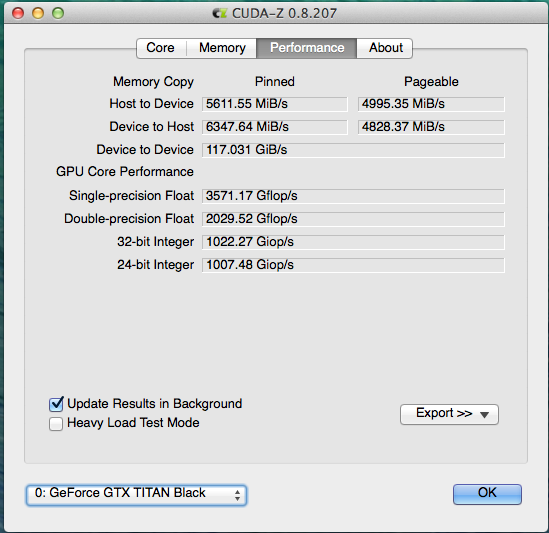549x533 pixels.
Task: Open the GeForce GTX TITAN Black device selector
Action: pyautogui.click(x=137, y=494)
